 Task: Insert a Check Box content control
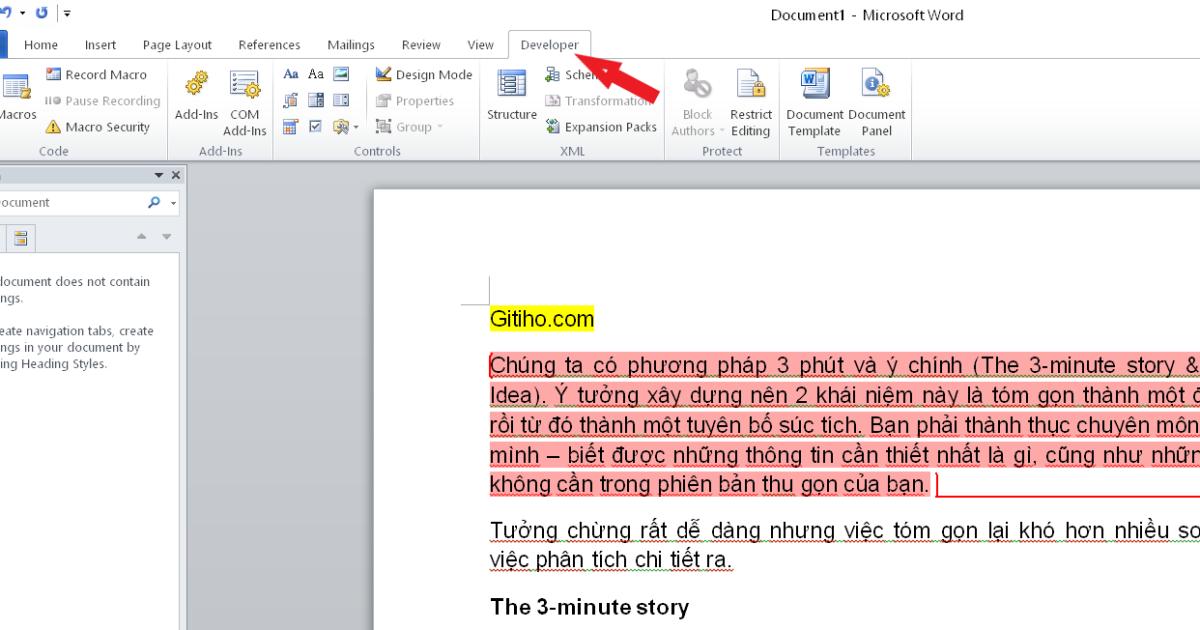click(316, 127)
